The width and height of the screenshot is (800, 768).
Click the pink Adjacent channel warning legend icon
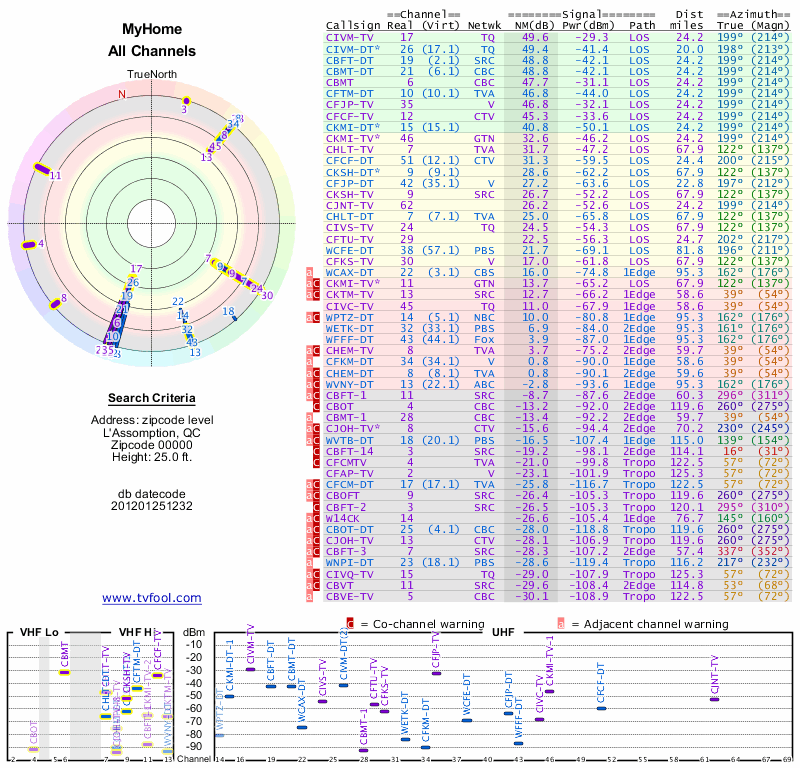561,624
